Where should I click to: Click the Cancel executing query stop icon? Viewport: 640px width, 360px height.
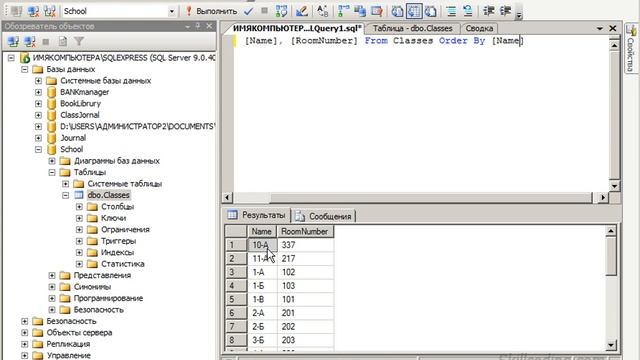[x=264, y=11]
